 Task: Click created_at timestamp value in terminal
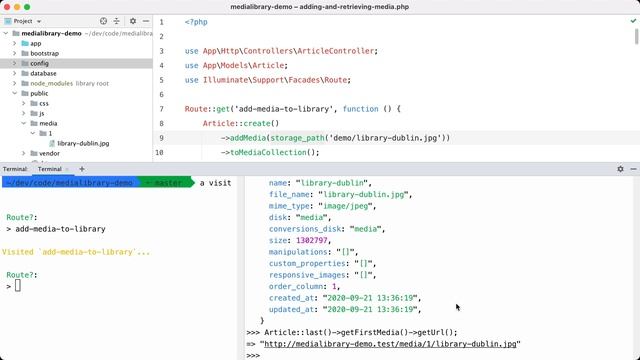point(370,298)
